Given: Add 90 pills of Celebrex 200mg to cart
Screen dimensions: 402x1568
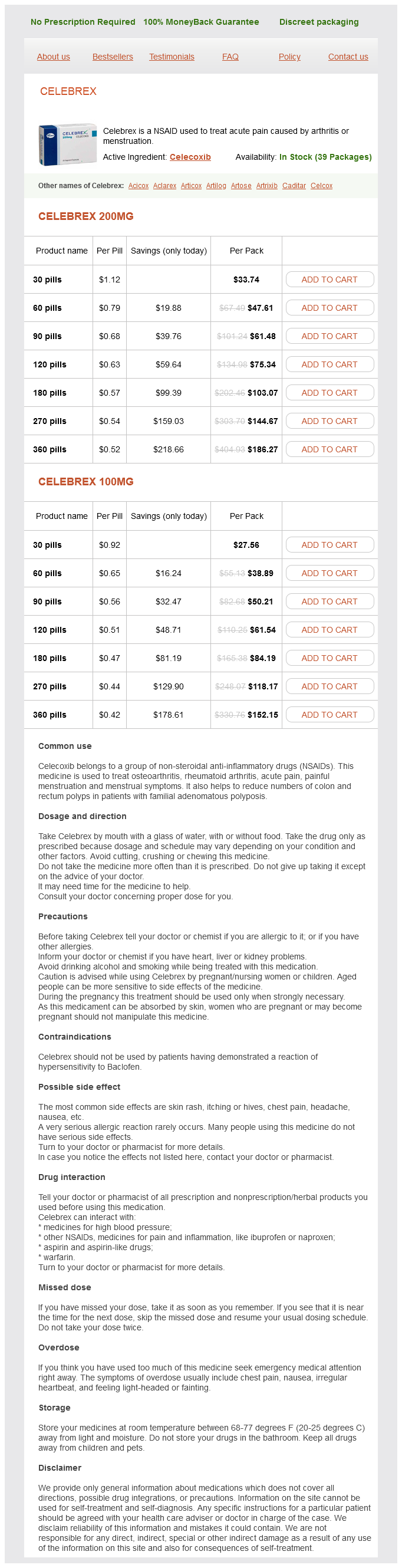Looking at the screenshot, I should [x=329, y=336].
